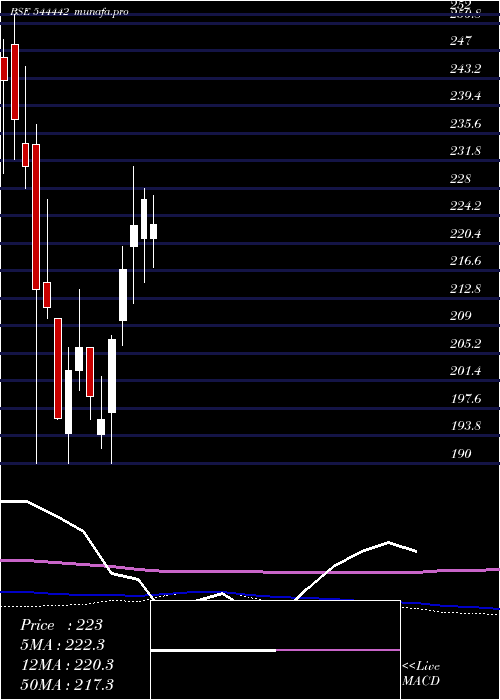Click the 228 price axis label

click(x=461, y=179)
